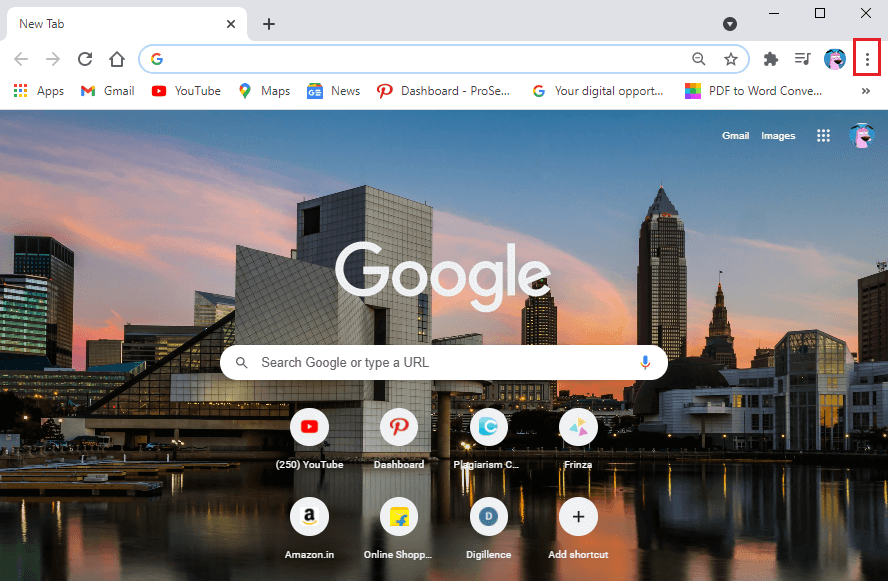The width and height of the screenshot is (888, 581).
Task: Open Apps bookmark shortcut
Action: [39, 91]
